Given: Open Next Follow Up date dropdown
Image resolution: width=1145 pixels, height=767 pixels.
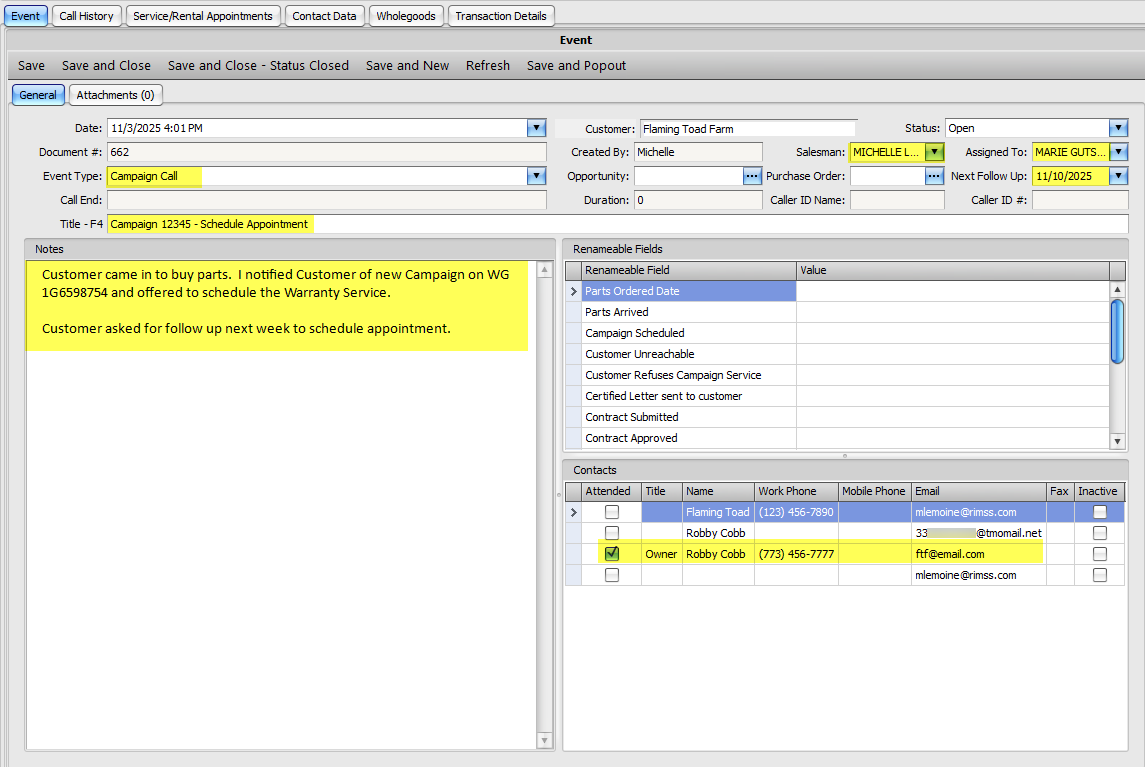Looking at the screenshot, I should click(x=1118, y=176).
